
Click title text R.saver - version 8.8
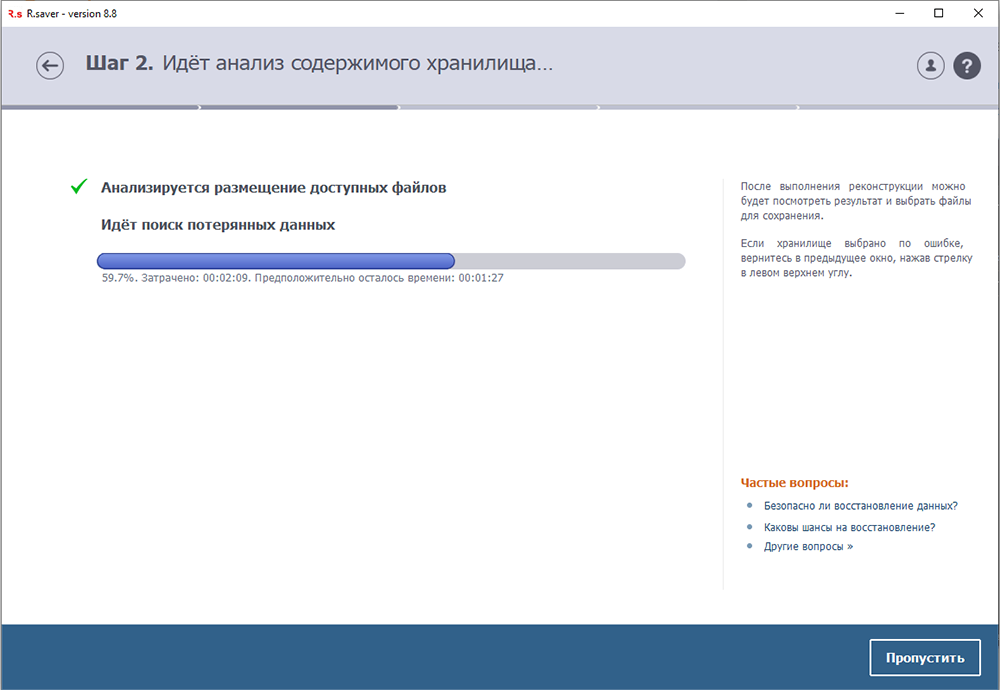[x=71, y=13]
